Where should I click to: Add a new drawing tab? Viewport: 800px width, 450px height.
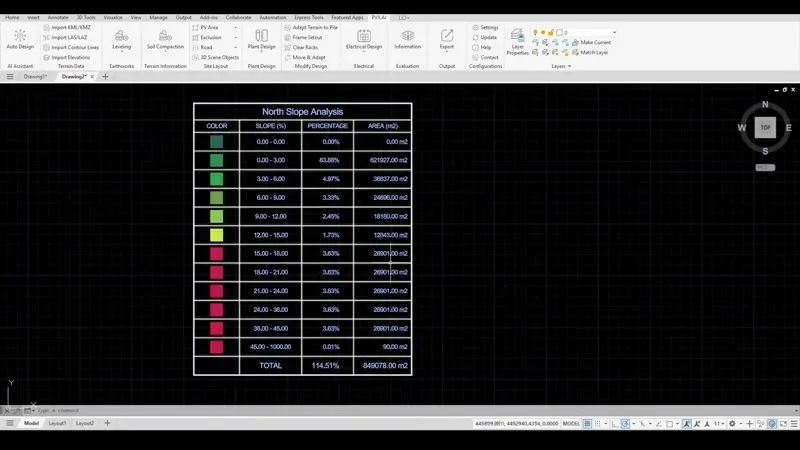click(x=105, y=77)
